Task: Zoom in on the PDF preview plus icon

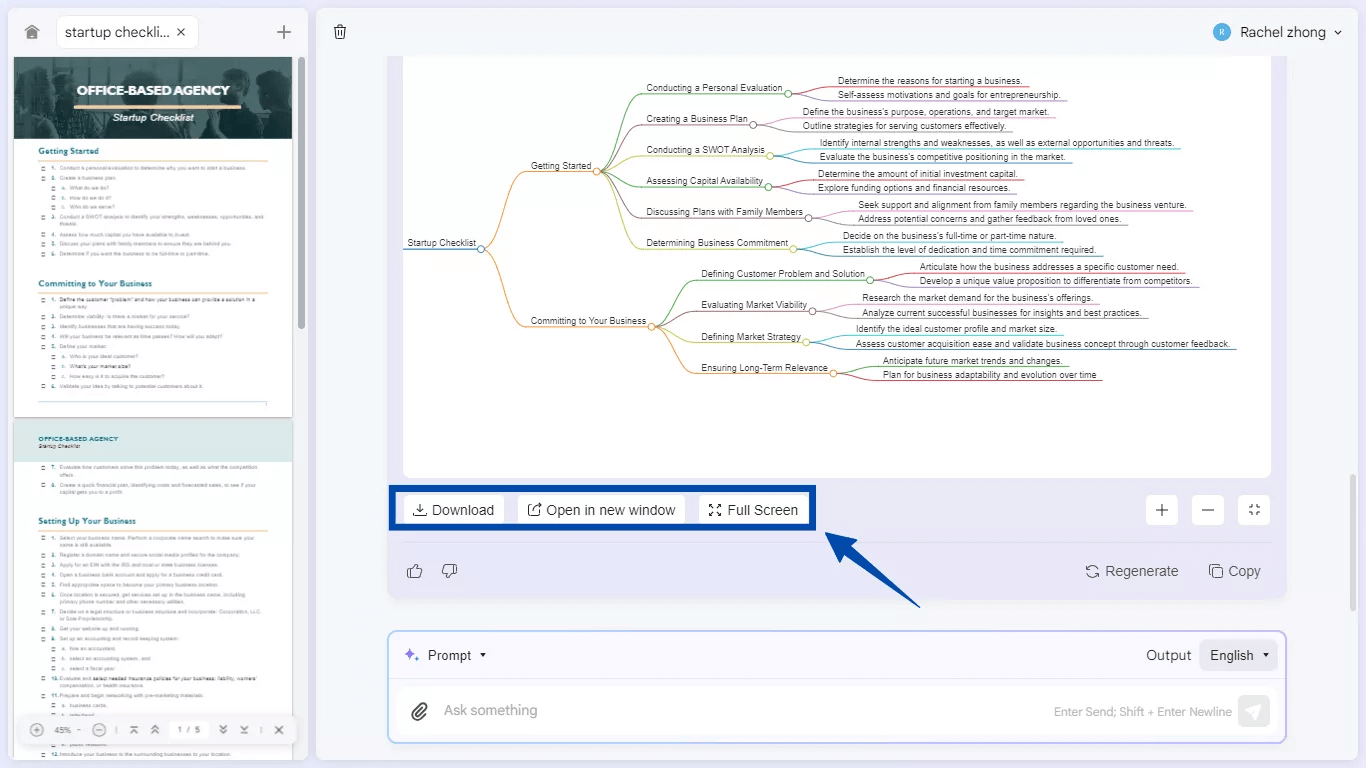Action: (x=36, y=730)
